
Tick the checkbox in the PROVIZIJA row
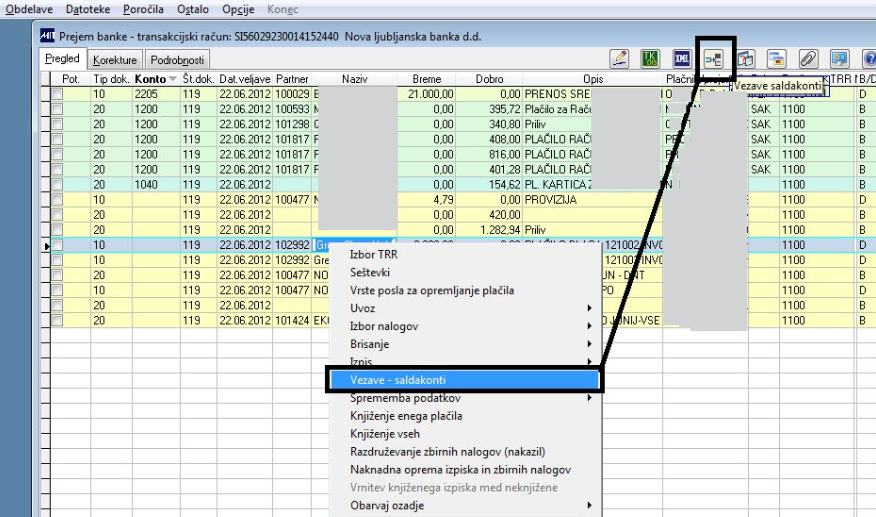(x=57, y=200)
